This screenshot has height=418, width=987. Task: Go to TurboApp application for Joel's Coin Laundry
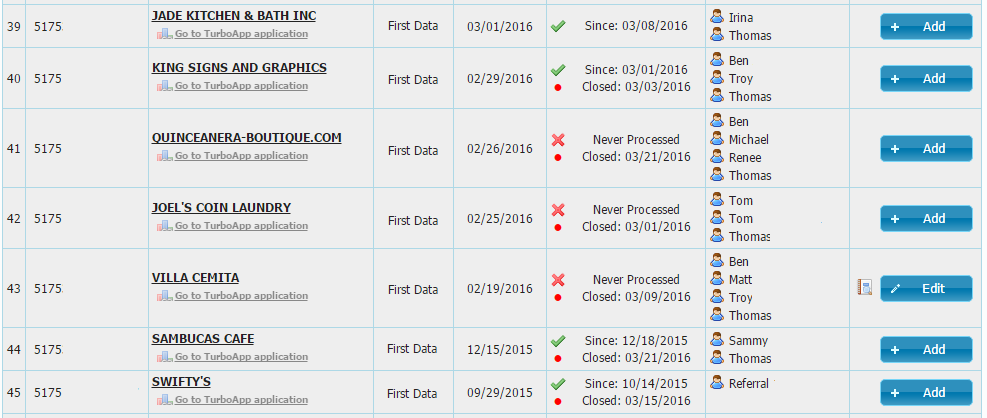[x=241, y=225]
